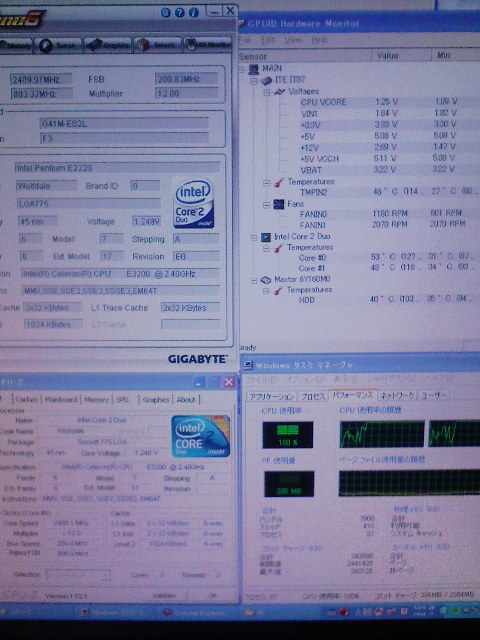The width and height of the screenshot is (480, 640).
Task: Open the HW Monitor tab in EasyTune6
Action: pyautogui.click(x=208, y=44)
